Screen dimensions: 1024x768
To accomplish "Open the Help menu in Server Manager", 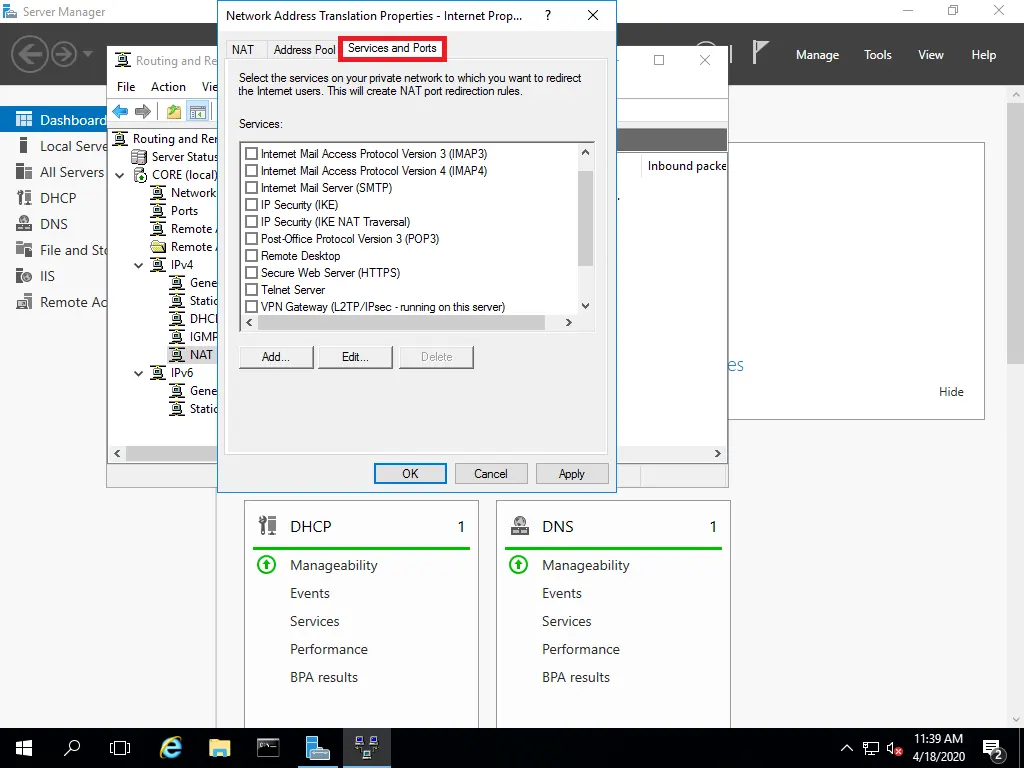I will click(983, 55).
